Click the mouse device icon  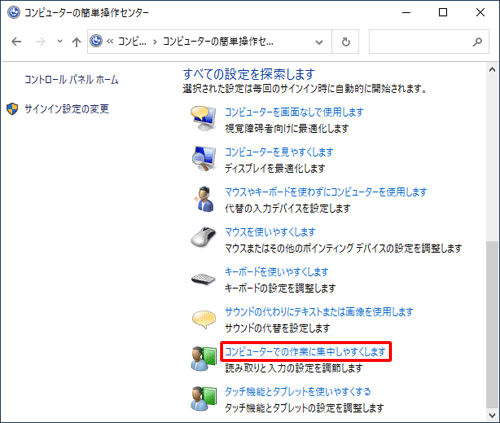[203, 237]
